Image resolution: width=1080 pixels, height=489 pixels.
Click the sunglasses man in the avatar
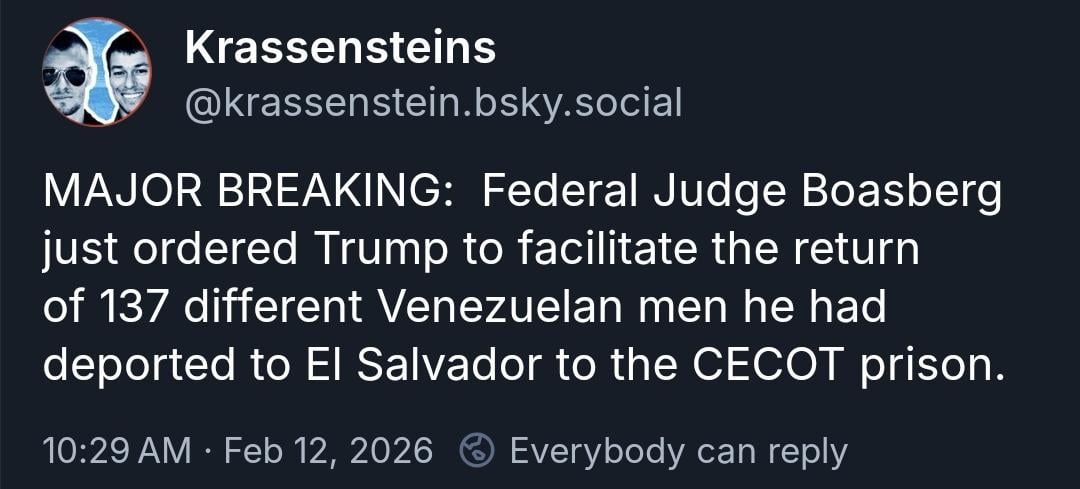pyautogui.click(x=69, y=75)
